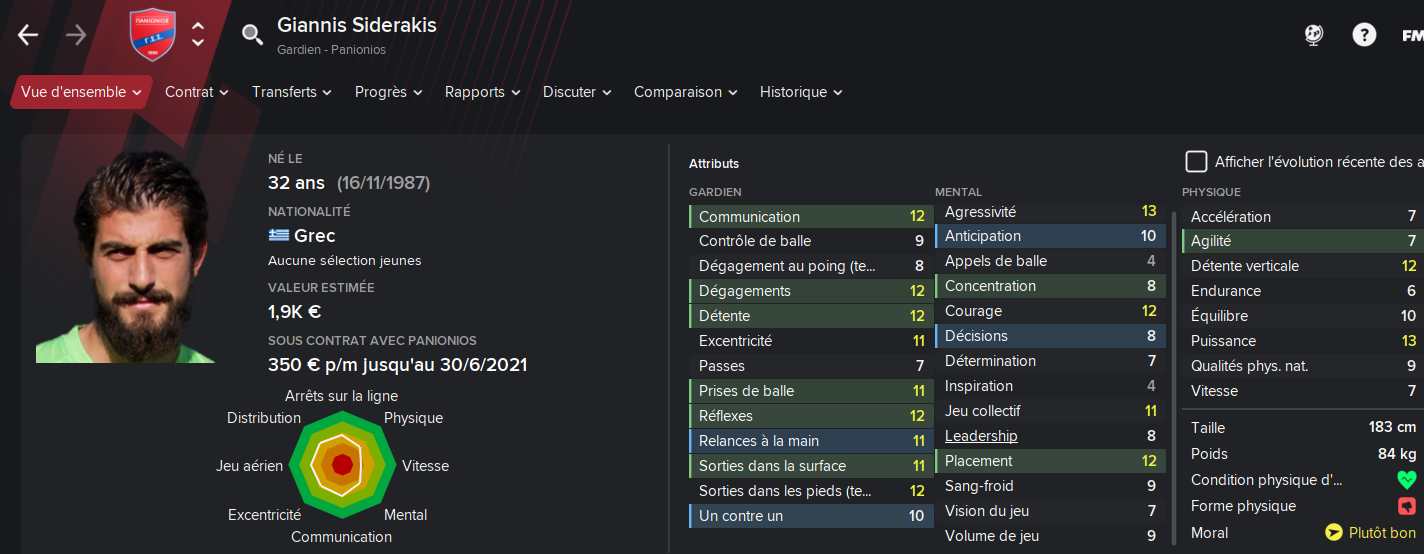Click the player portrait photo
The height and width of the screenshot is (554, 1424).
click(125, 257)
